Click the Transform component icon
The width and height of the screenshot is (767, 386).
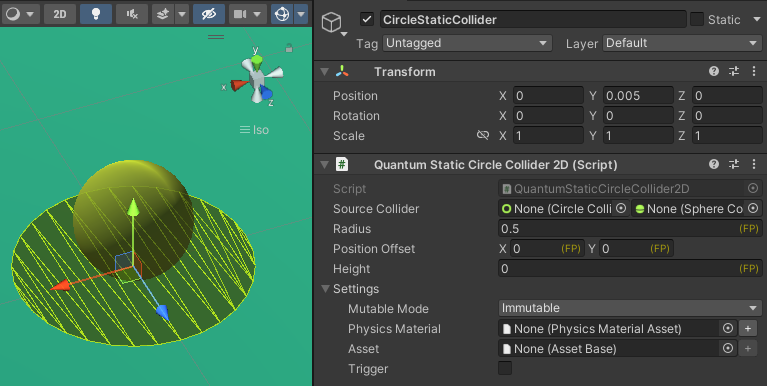tap(342, 71)
